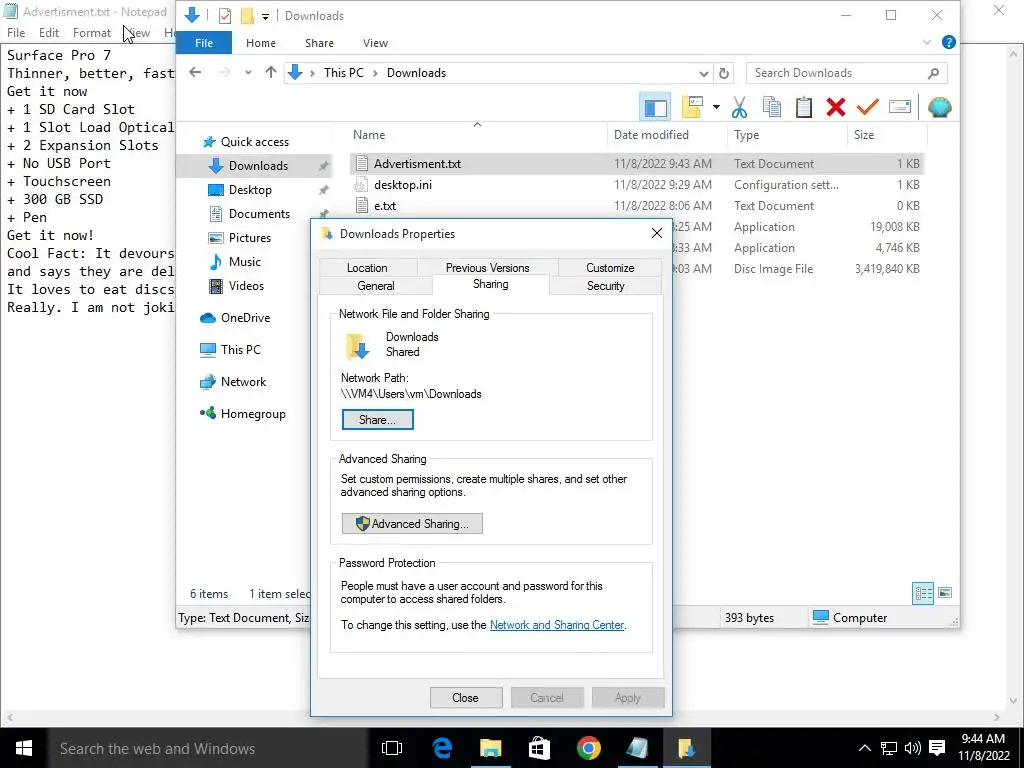This screenshot has height=768, width=1024.
Task: Copy selection with the copy icon
Action: click(x=772, y=107)
